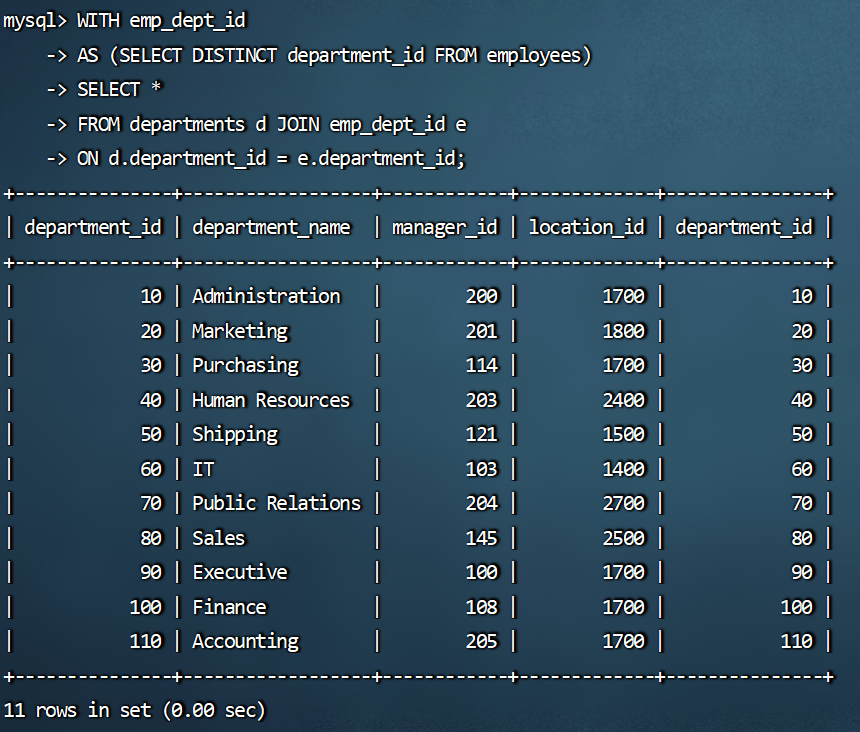Viewport: 860px width, 732px height.
Task: Select the rightmost department_id column header
Action: pyautogui.click(x=744, y=228)
